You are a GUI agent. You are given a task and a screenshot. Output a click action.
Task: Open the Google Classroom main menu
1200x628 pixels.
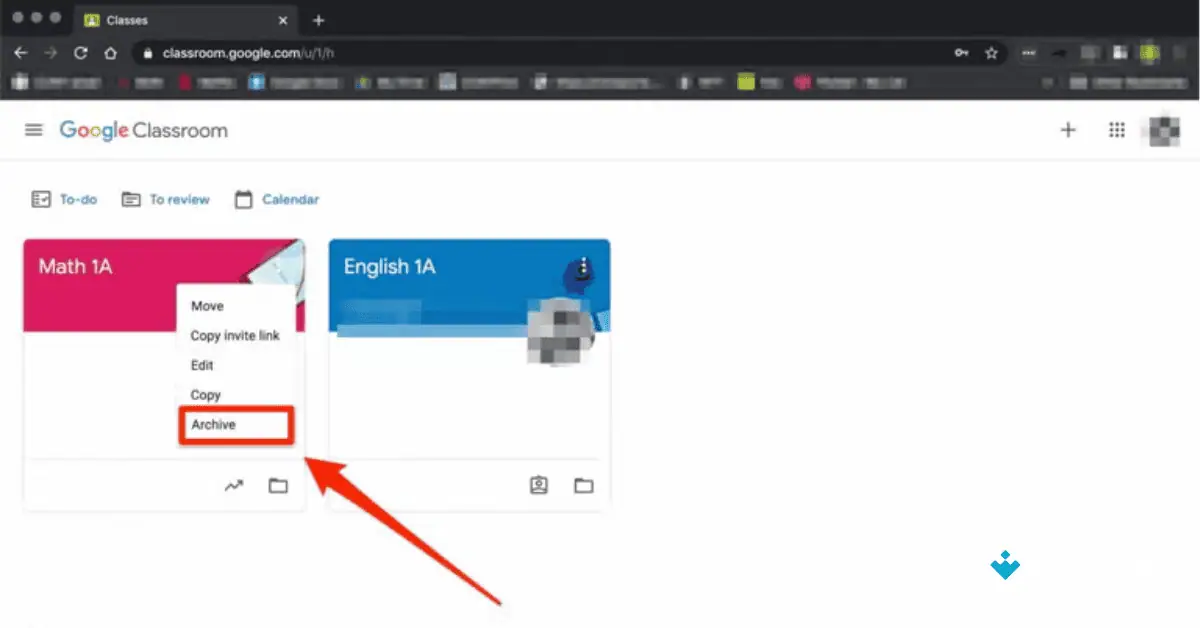33,129
